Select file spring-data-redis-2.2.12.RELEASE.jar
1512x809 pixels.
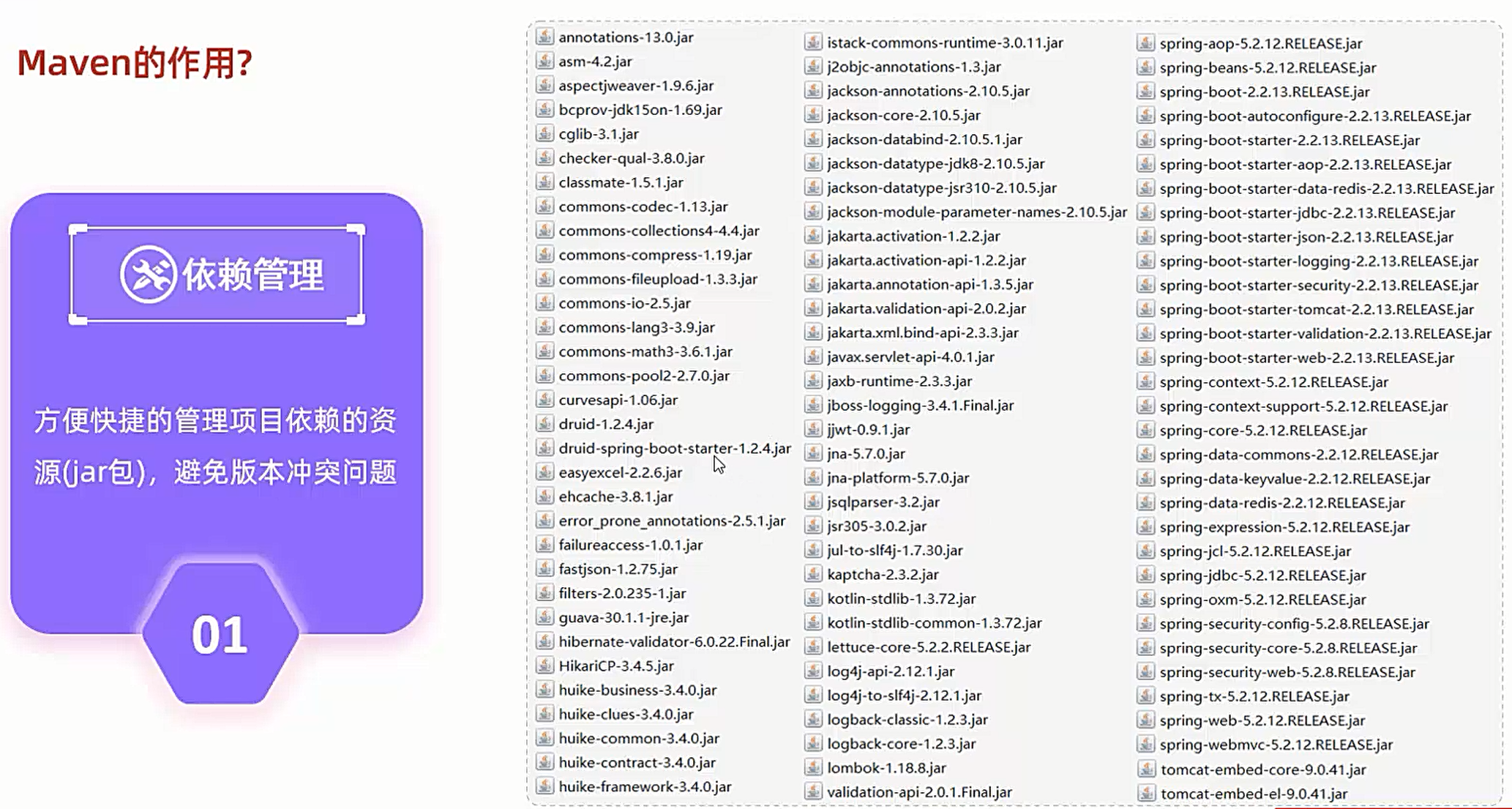1282,502
